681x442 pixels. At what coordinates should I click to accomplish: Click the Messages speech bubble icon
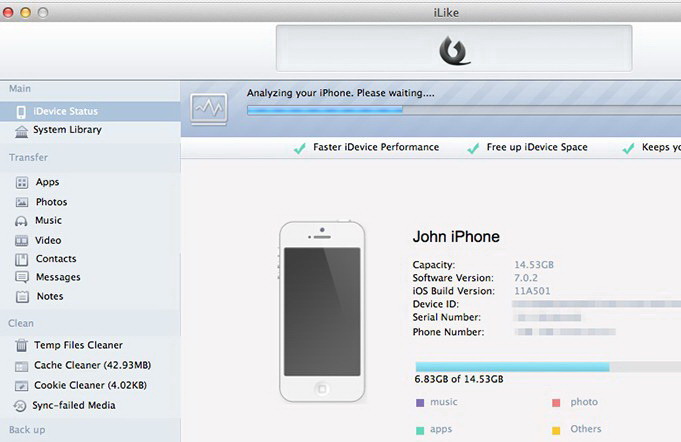pos(22,277)
